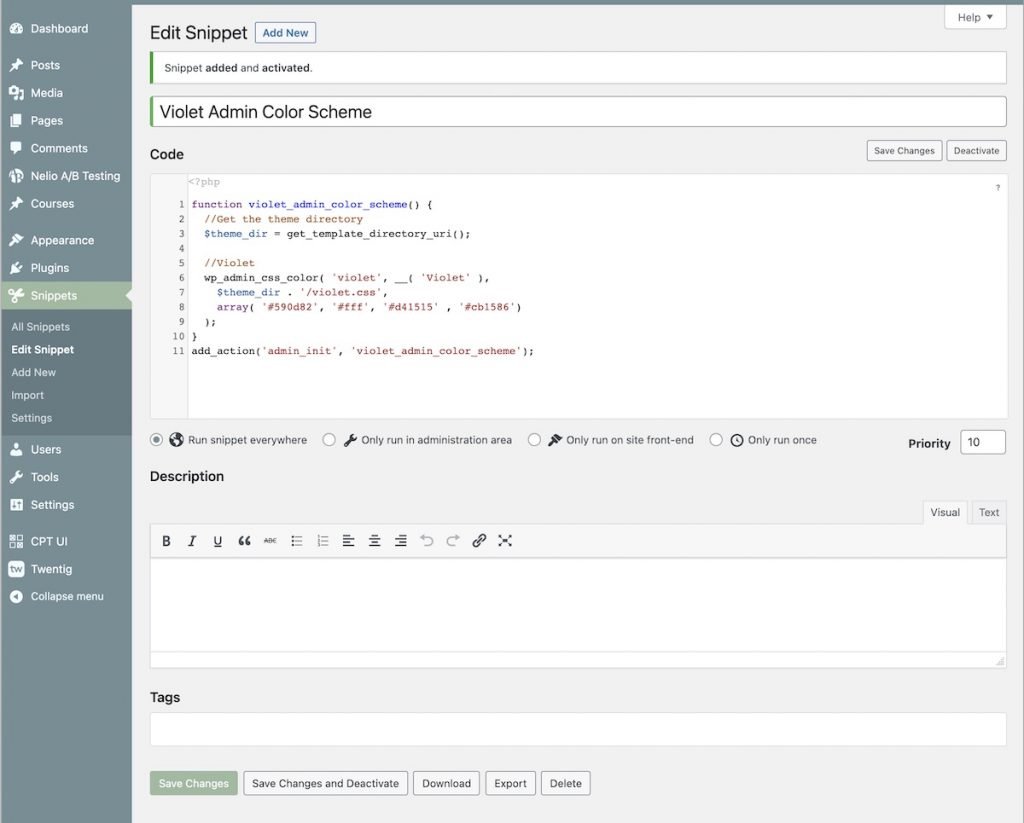Click the Dashboard gauge icon
The width and height of the screenshot is (1024, 823).
click(16, 29)
